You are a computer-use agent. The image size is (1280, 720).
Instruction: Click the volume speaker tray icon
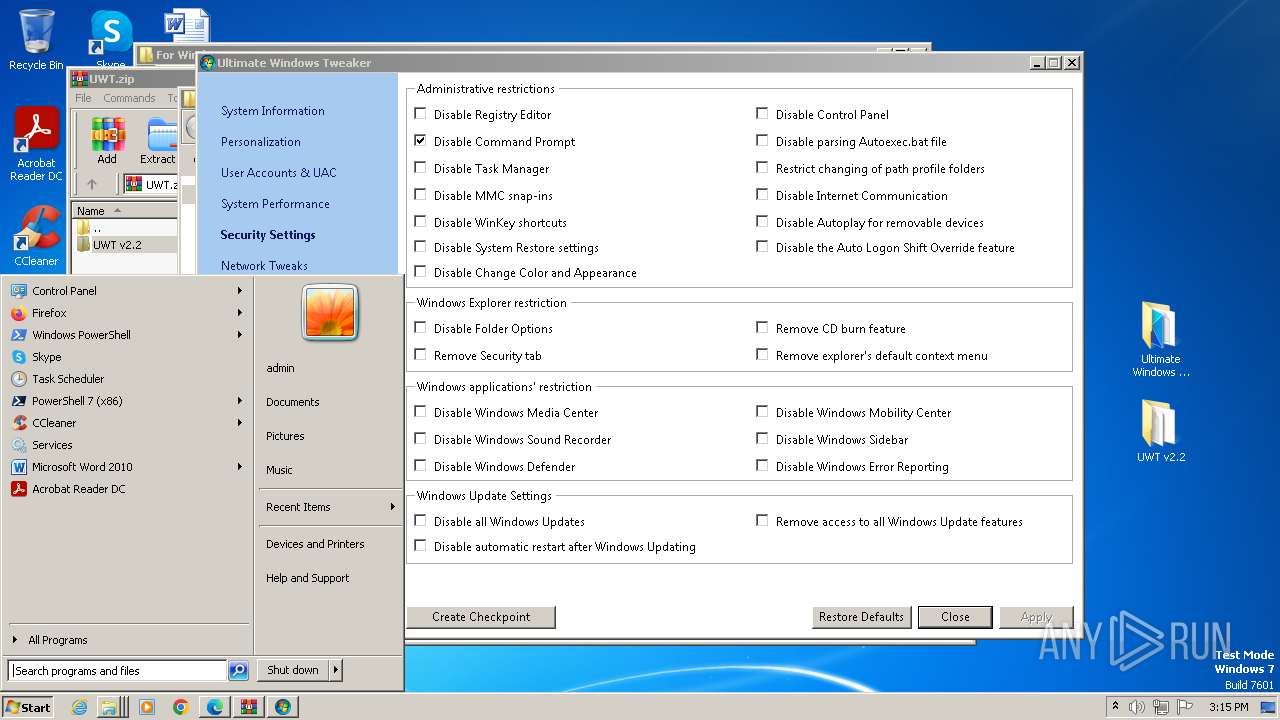(x=1136, y=707)
